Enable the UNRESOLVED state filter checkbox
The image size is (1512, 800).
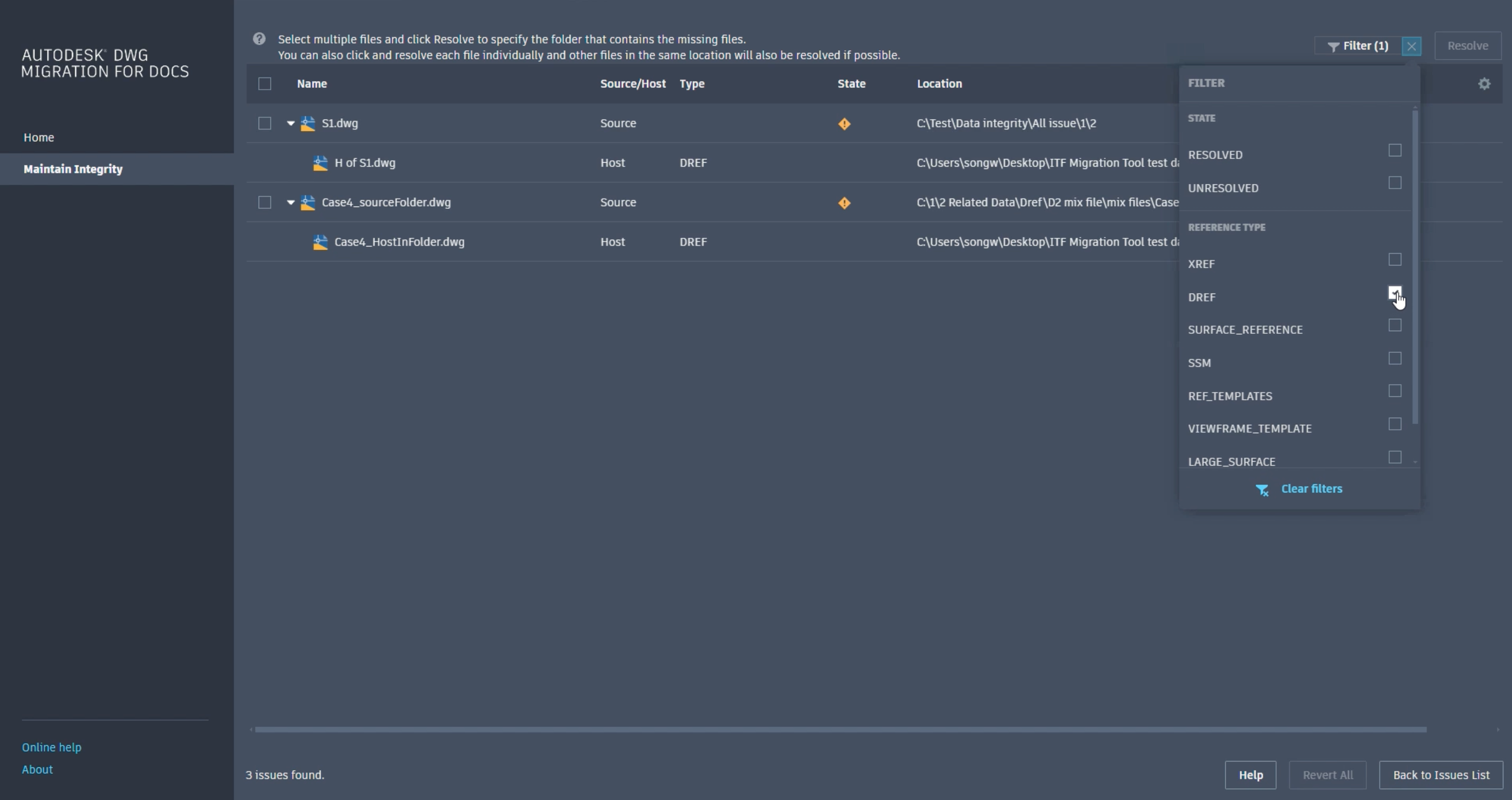coord(1395,183)
